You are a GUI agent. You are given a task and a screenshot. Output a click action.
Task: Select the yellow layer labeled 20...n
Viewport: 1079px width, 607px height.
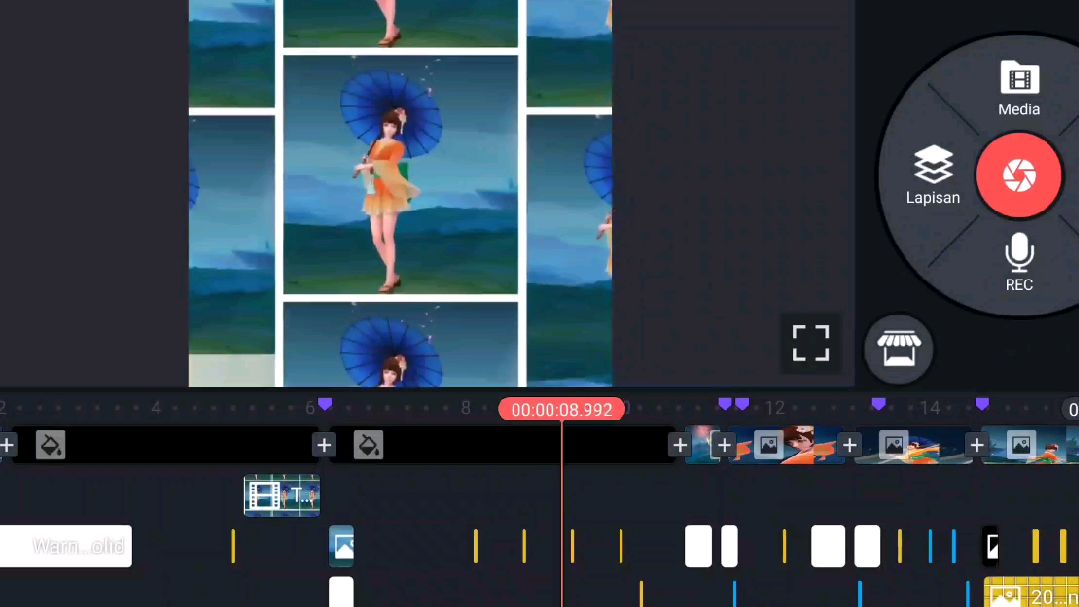coord(1032,593)
